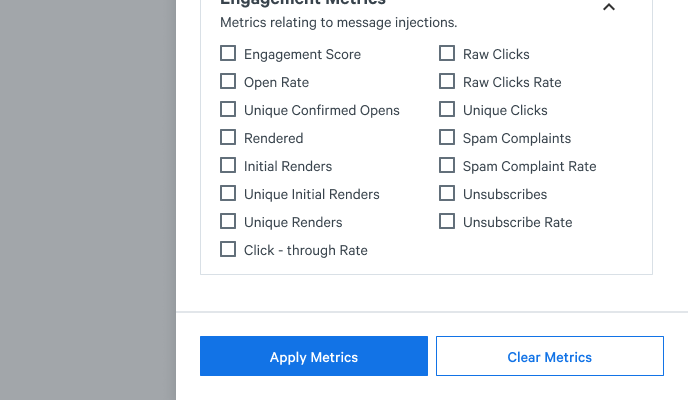
Task: Select the Unique Confirmed Opens checkbox
Action: click(228, 110)
